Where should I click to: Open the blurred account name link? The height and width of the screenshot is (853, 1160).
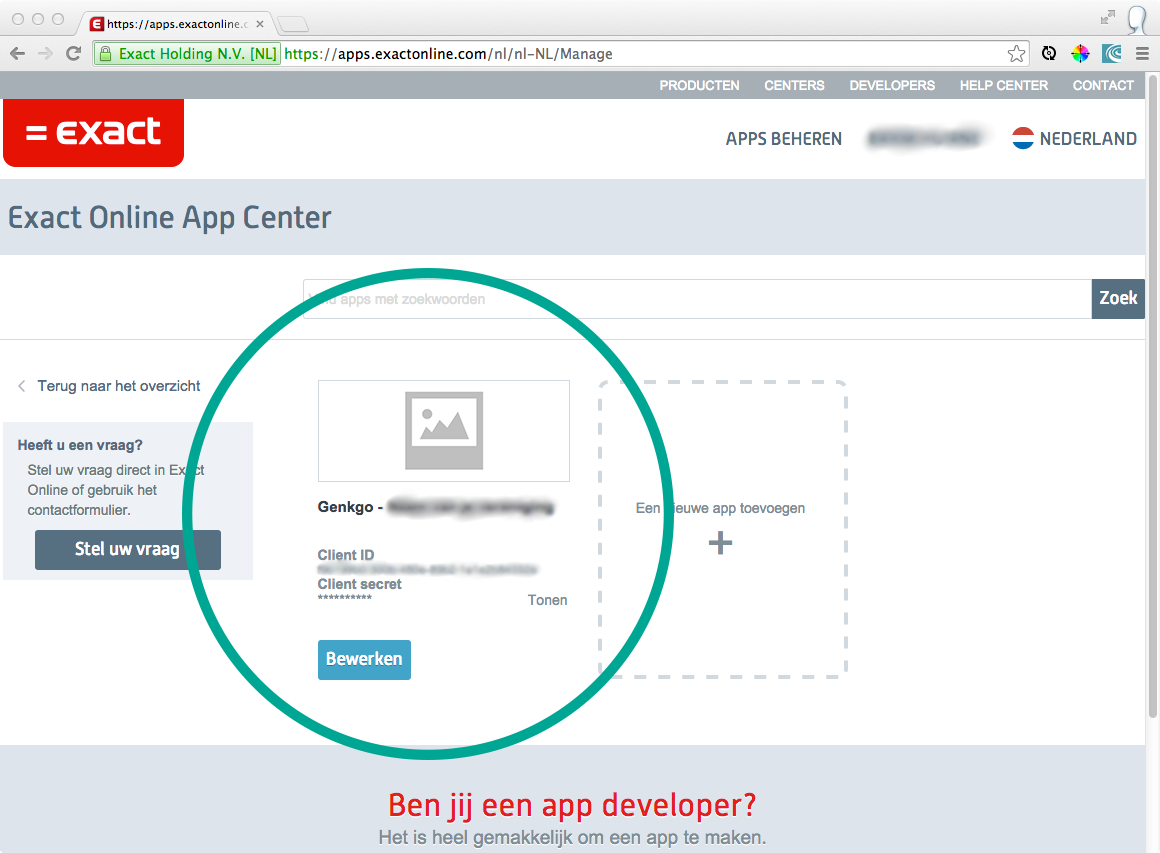click(925, 138)
